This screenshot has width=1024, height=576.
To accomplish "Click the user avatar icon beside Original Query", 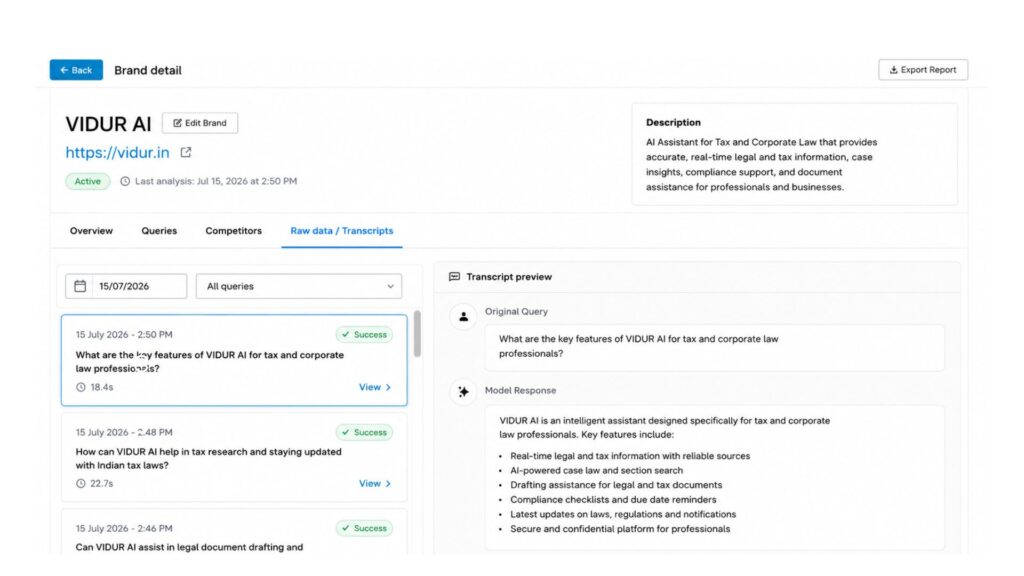I will click(x=463, y=317).
